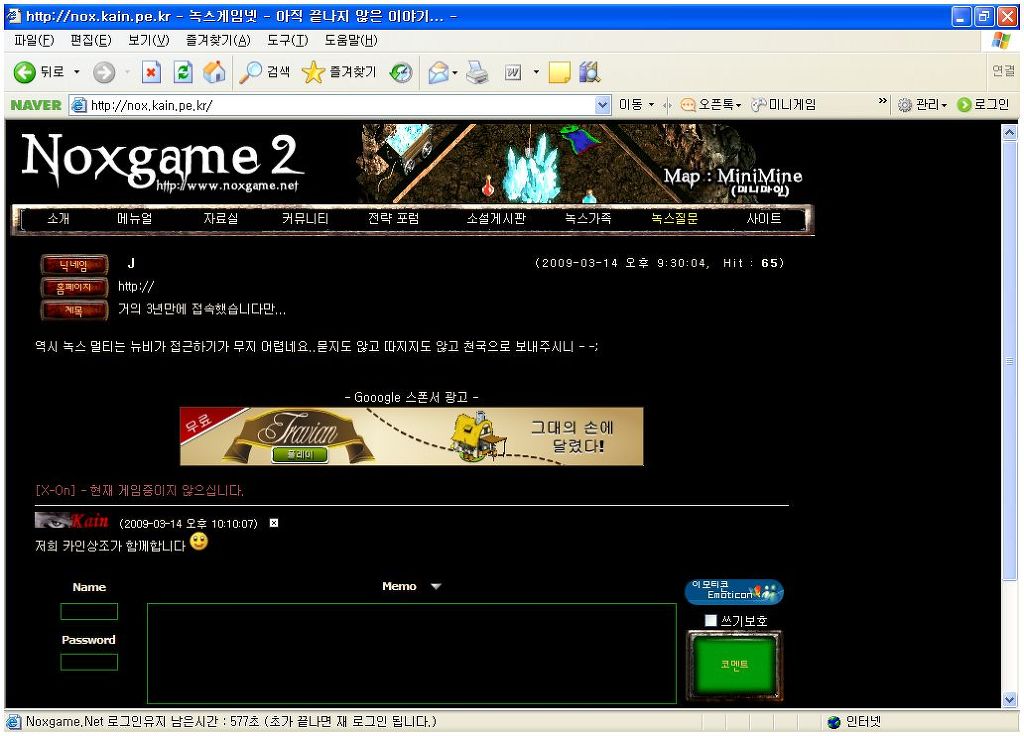Stop page loading with red X icon
1024x736 pixels.
pos(151,72)
